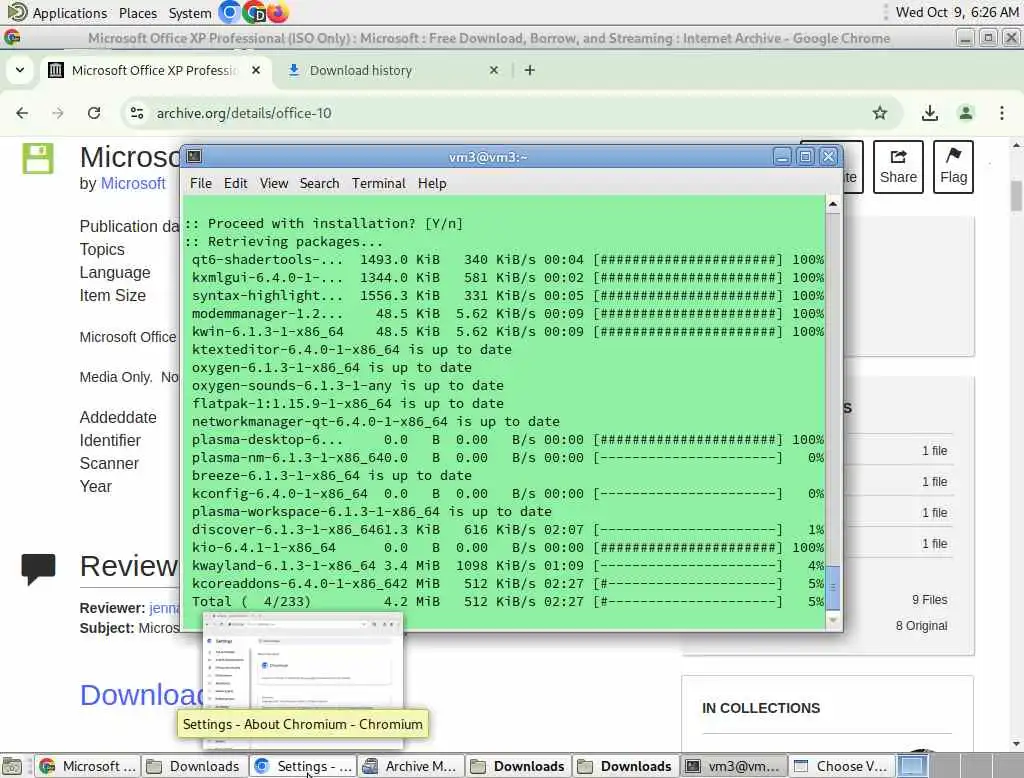Switch to first Downloads taskbar window

pos(194,766)
